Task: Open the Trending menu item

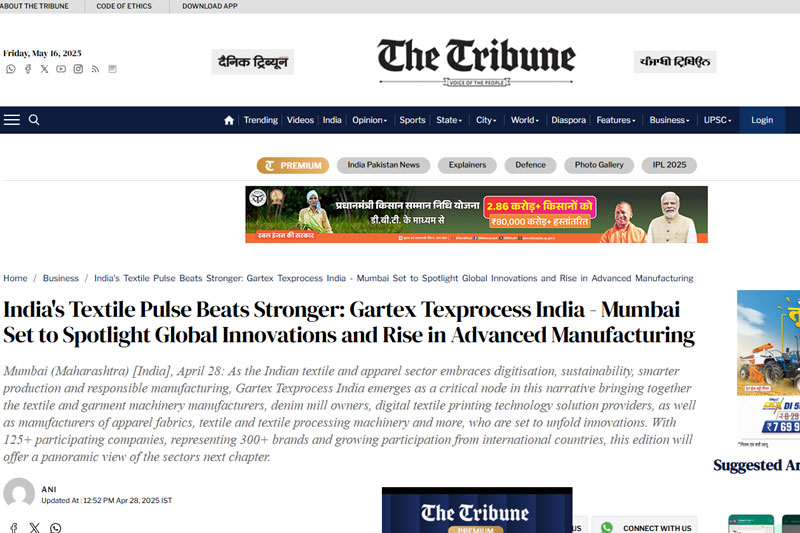Action: click(x=260, y=120)
